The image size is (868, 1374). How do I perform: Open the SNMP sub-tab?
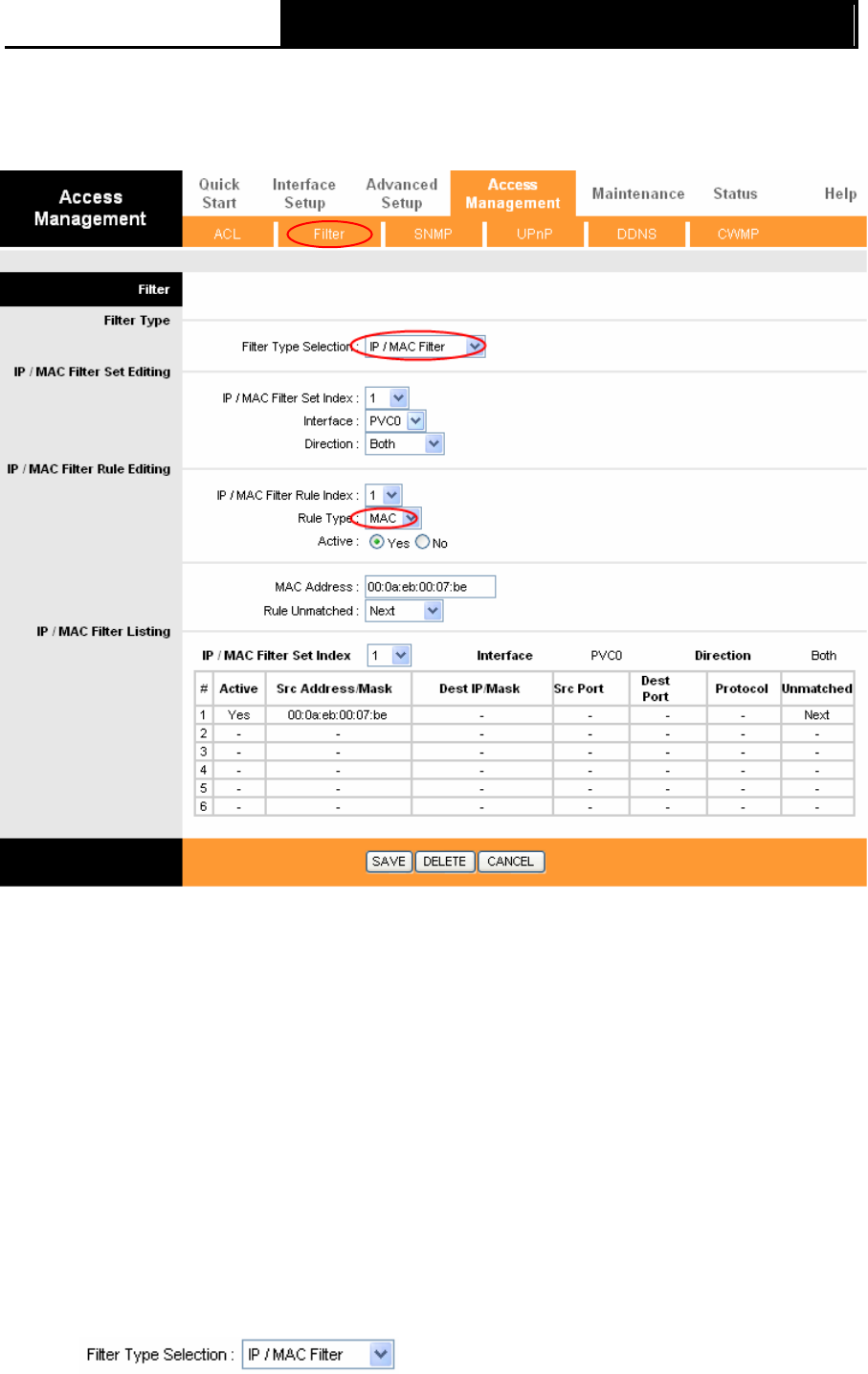pos(433,234)
